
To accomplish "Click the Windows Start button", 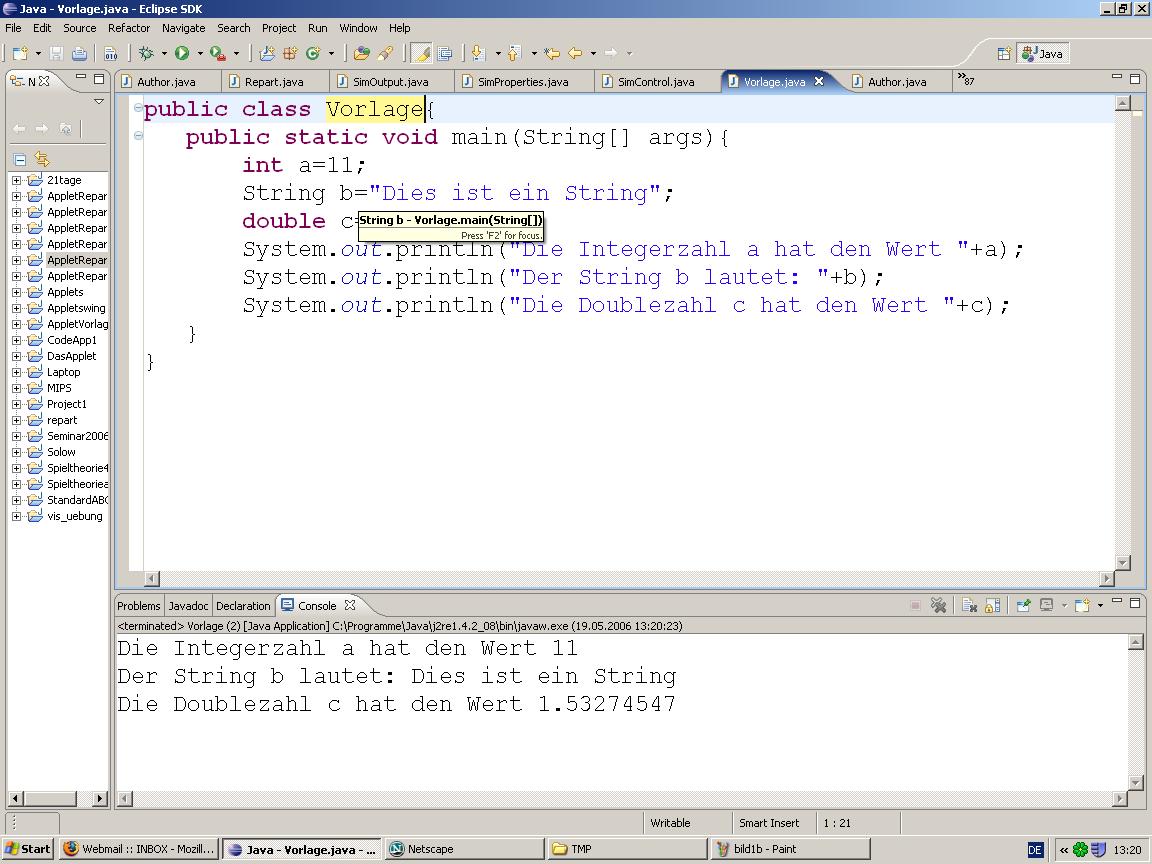I will click(x=27, y=849).
